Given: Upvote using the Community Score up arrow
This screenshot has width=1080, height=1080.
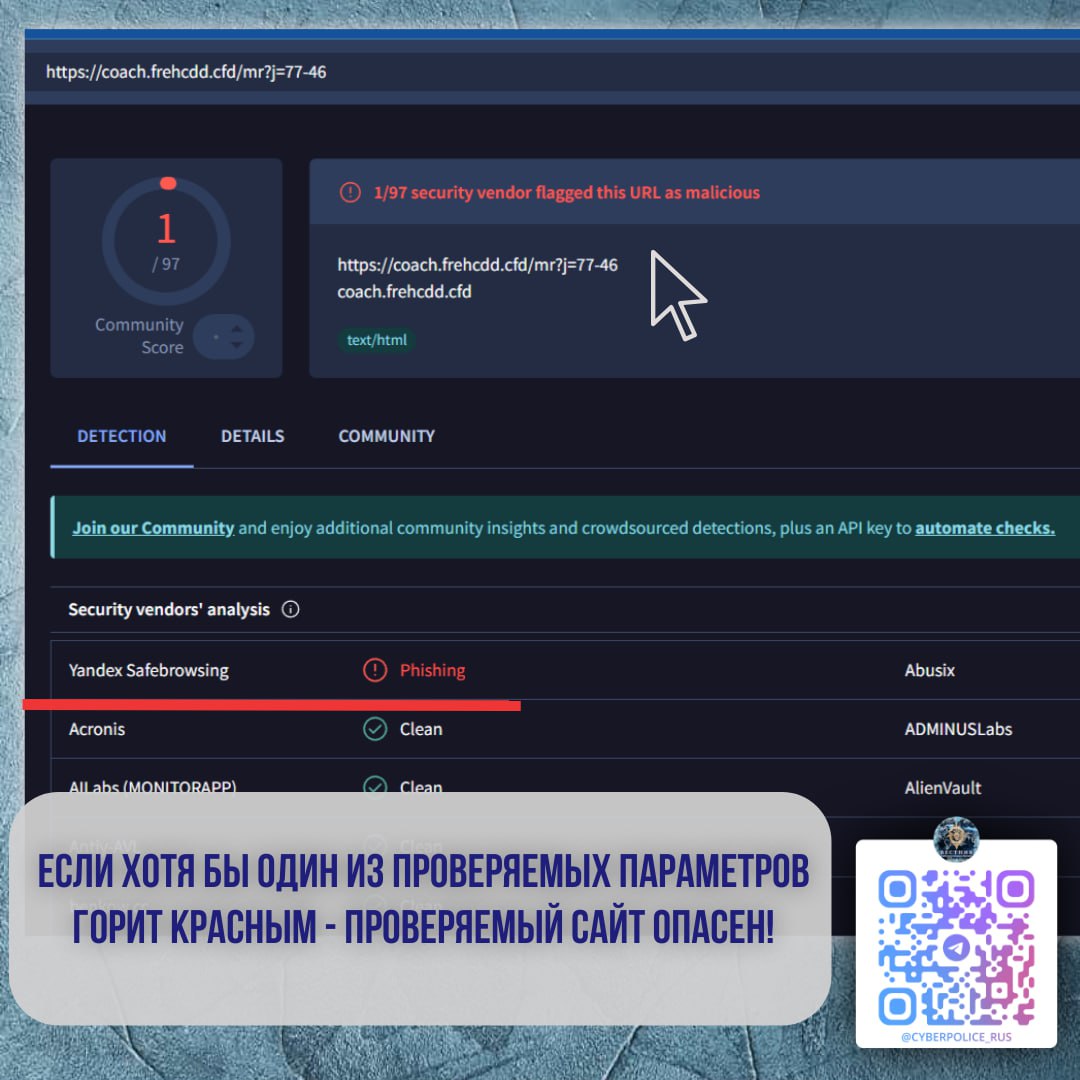Looking at the screenshot, I should 236,328.
